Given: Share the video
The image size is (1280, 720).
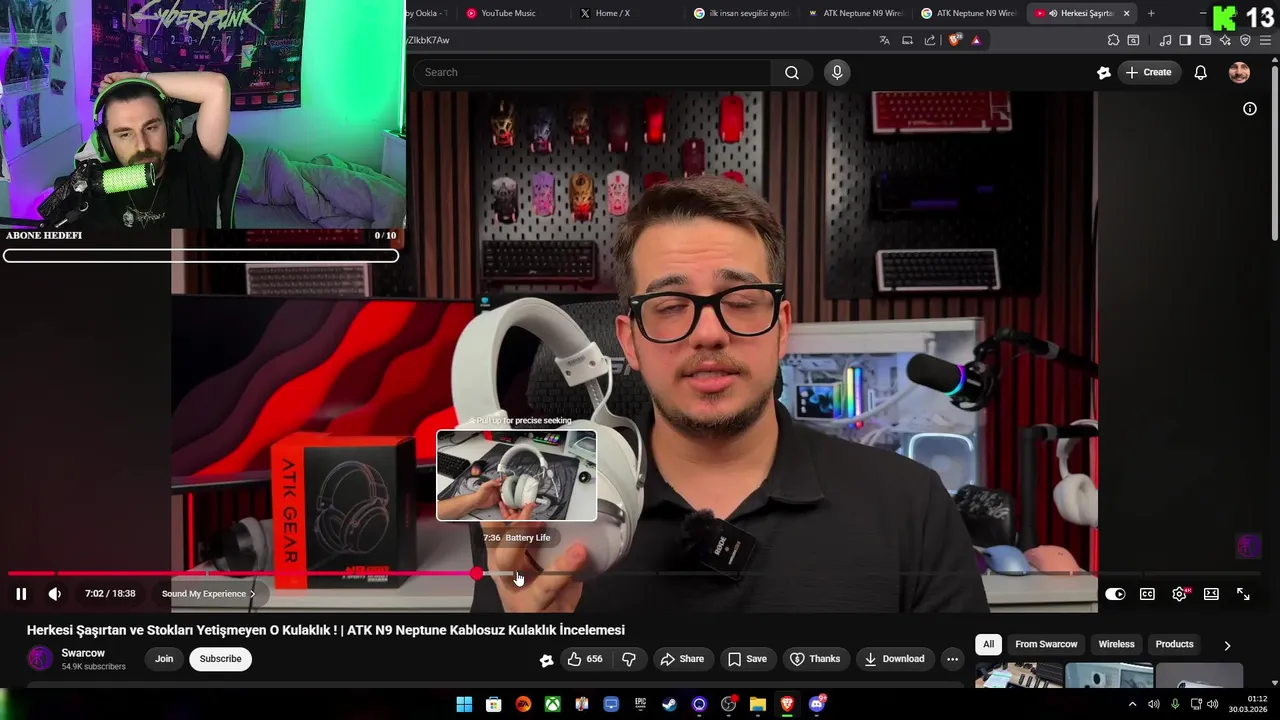Looking at the screenshot, I should click(x=682, y=659).
